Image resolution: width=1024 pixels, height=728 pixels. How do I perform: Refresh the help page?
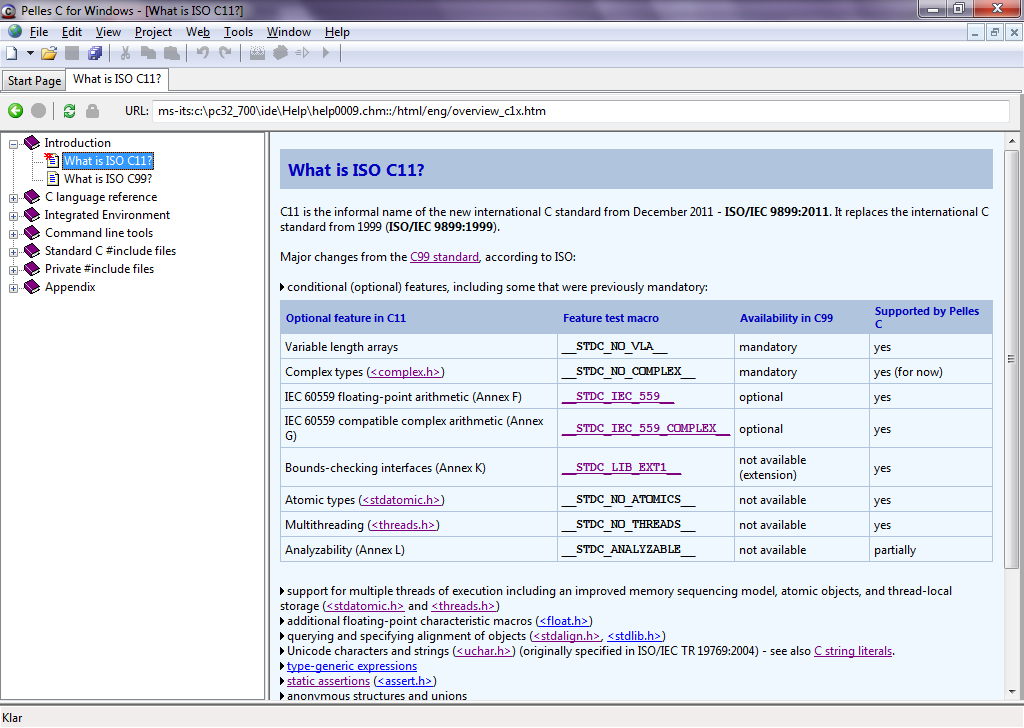point(69,111)
